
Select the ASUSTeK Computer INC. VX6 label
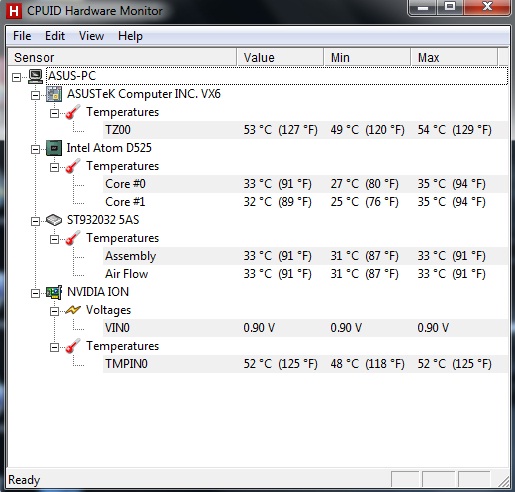click(144, 94)
